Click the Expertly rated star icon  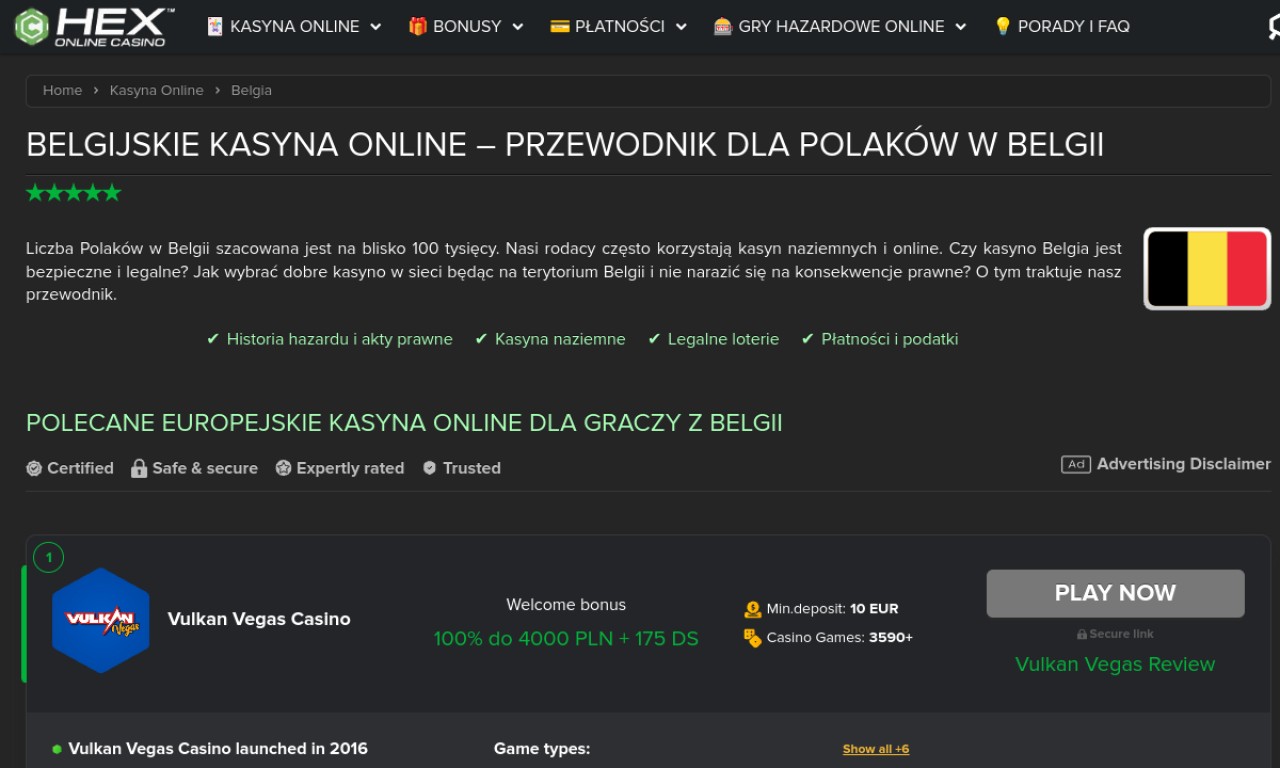(283, 468)
